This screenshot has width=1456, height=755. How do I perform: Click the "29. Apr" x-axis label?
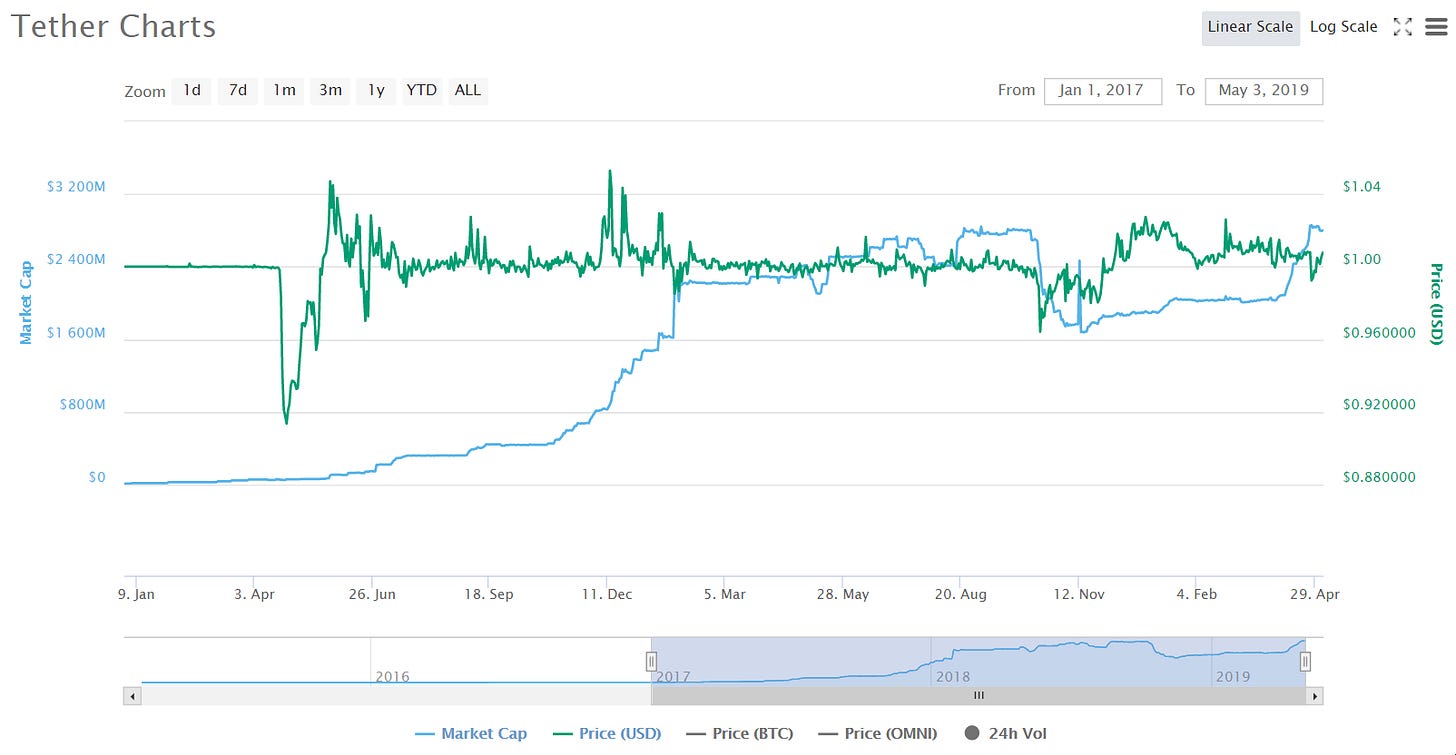1314,594
